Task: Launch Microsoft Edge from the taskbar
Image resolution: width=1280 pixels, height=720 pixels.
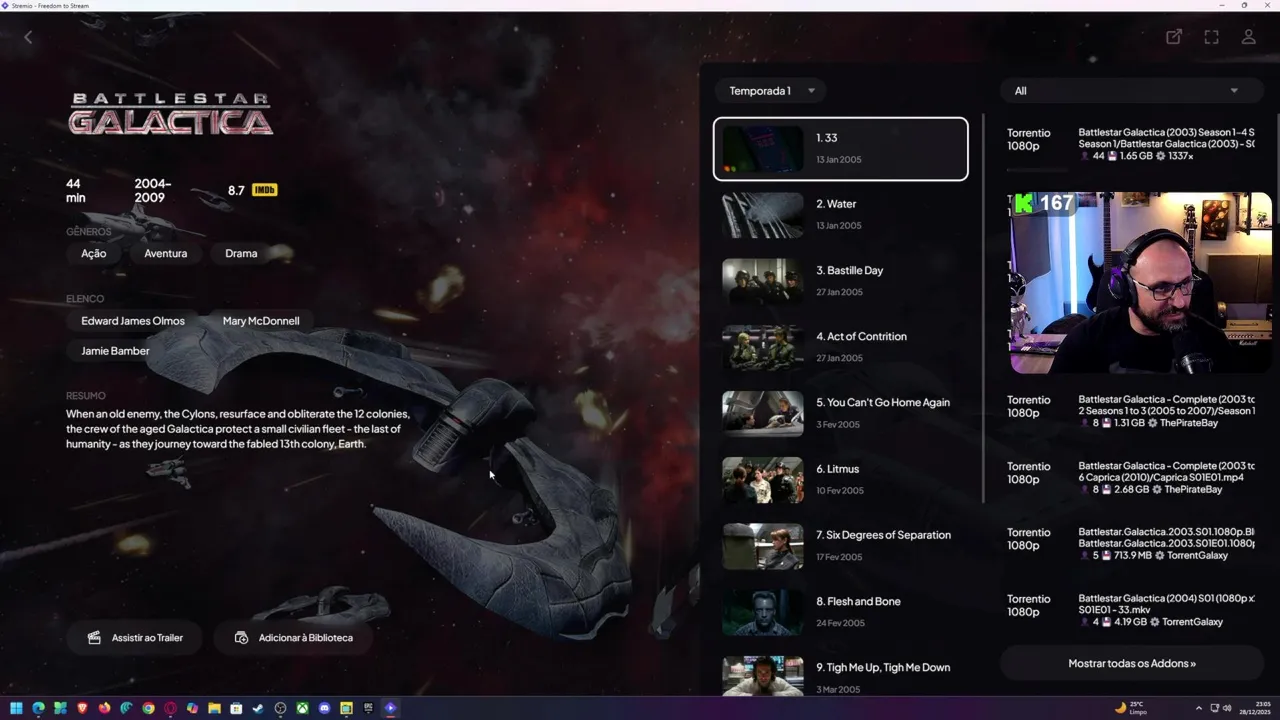Action: point(38,708)
